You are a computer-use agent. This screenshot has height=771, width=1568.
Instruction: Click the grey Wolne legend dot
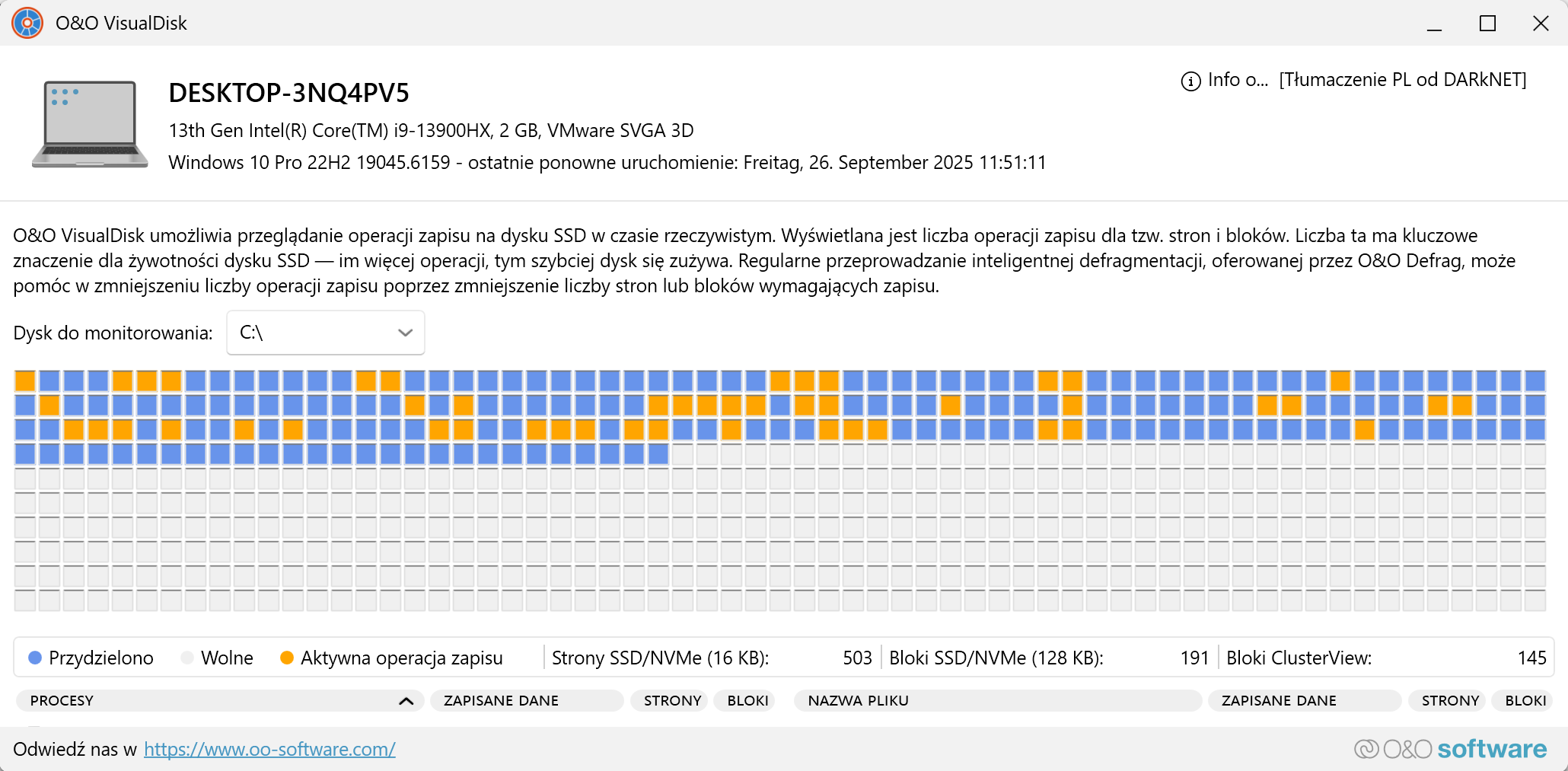click(x=187, y=658)
